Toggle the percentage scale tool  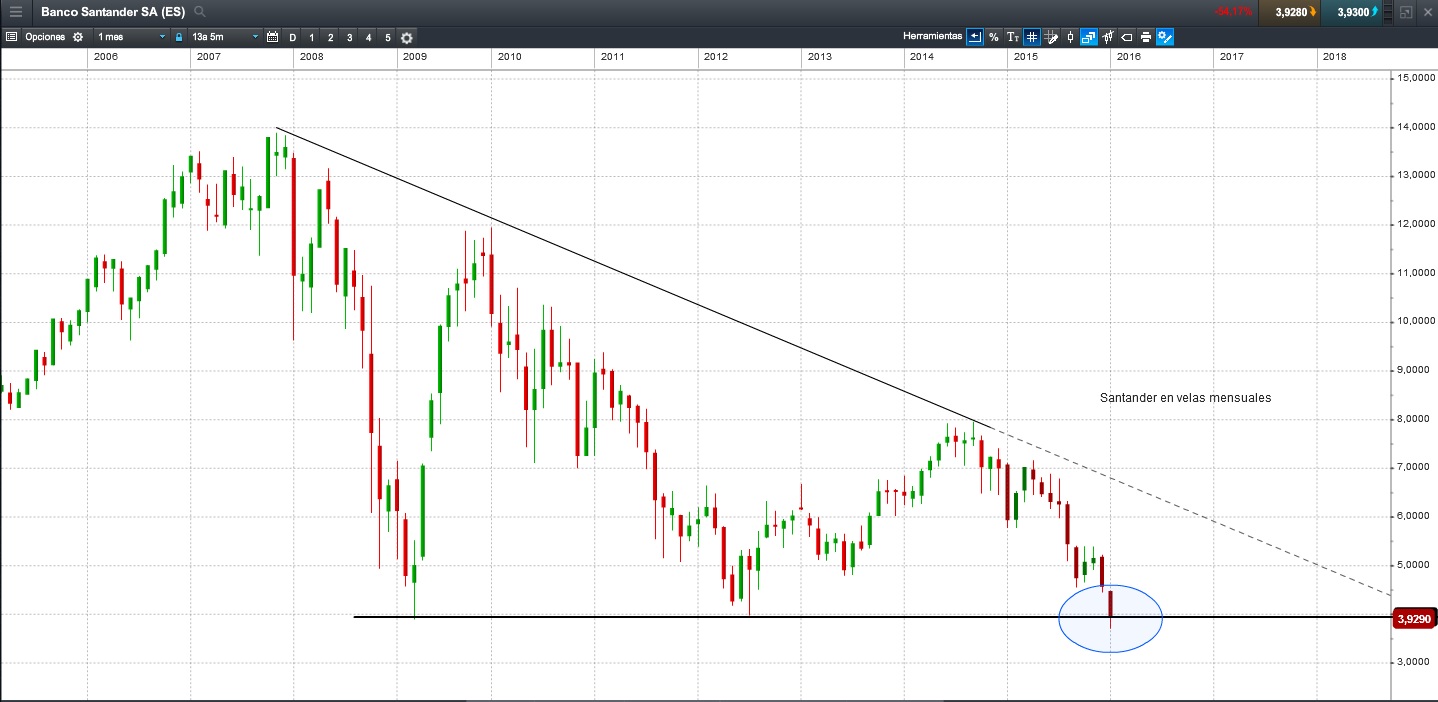993,37
